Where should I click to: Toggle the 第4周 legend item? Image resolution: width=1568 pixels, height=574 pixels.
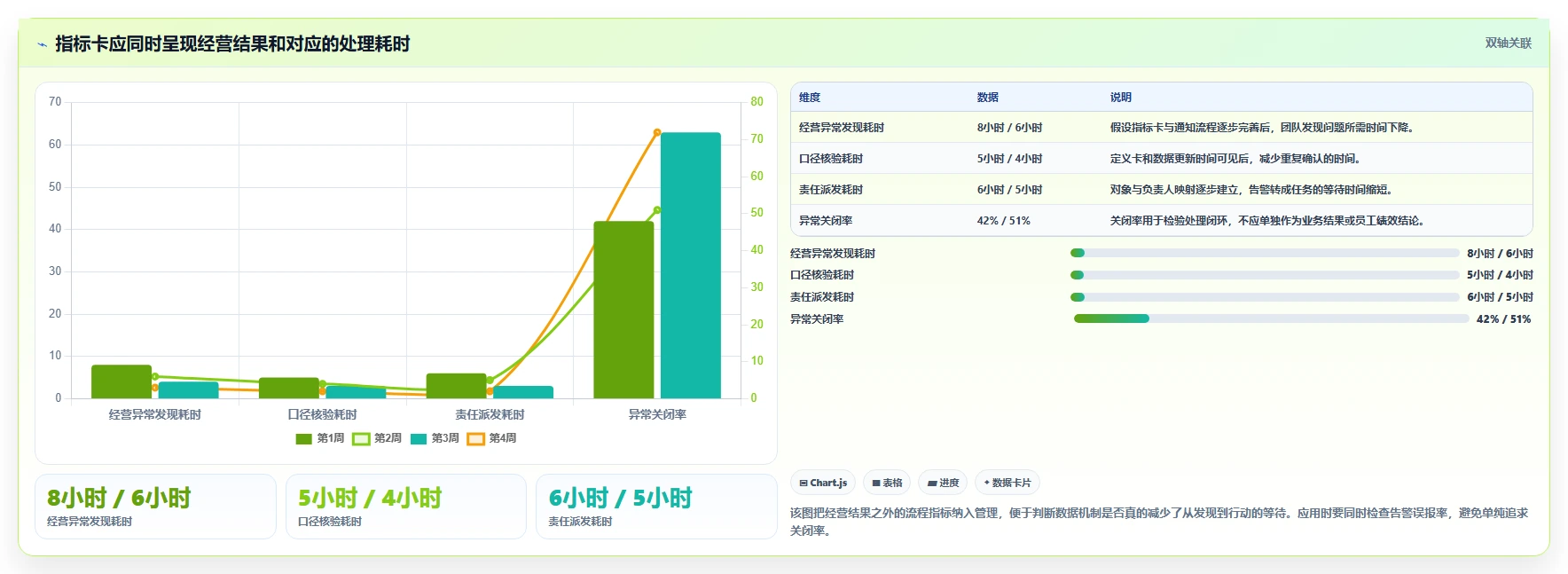pyautogui.click(x=491, y=438)
